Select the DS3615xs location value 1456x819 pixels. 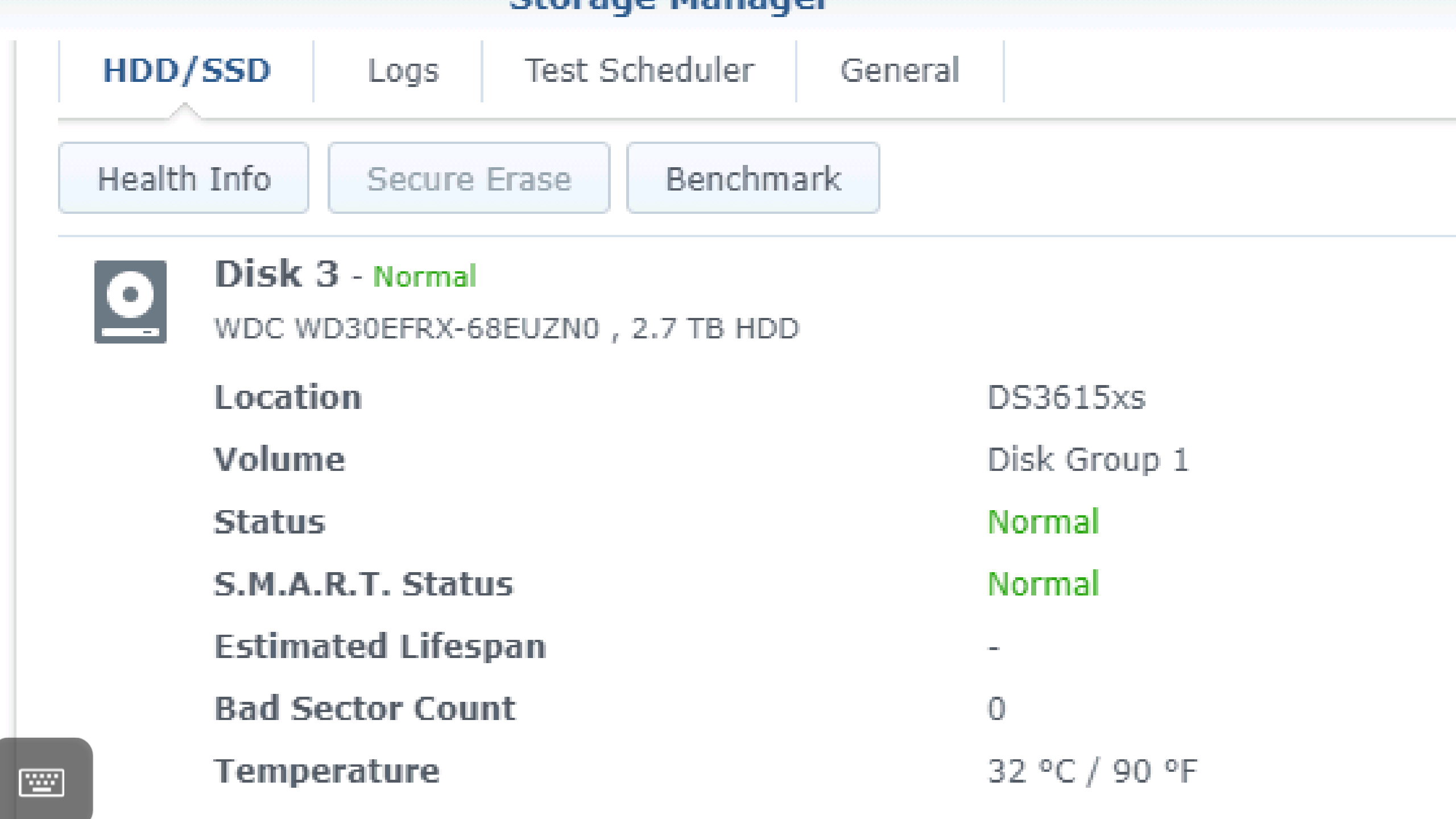coord(1066,397)
